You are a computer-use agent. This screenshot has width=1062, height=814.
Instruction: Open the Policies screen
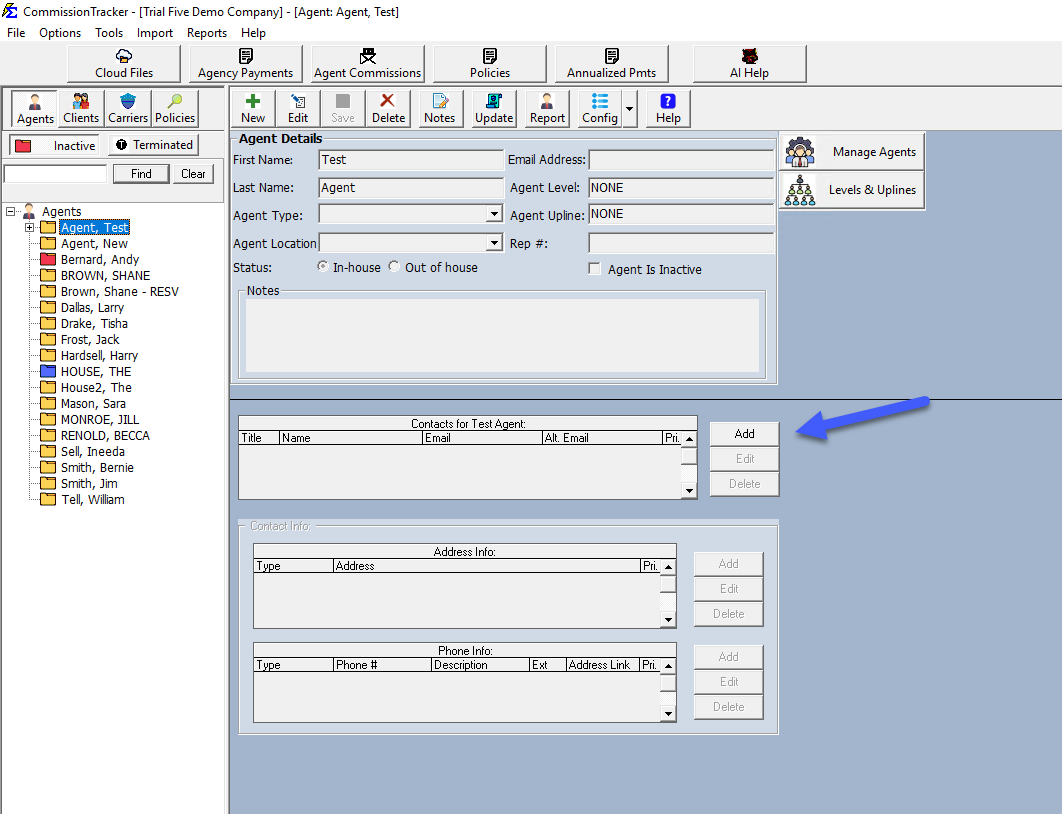[x=489, y=63]
